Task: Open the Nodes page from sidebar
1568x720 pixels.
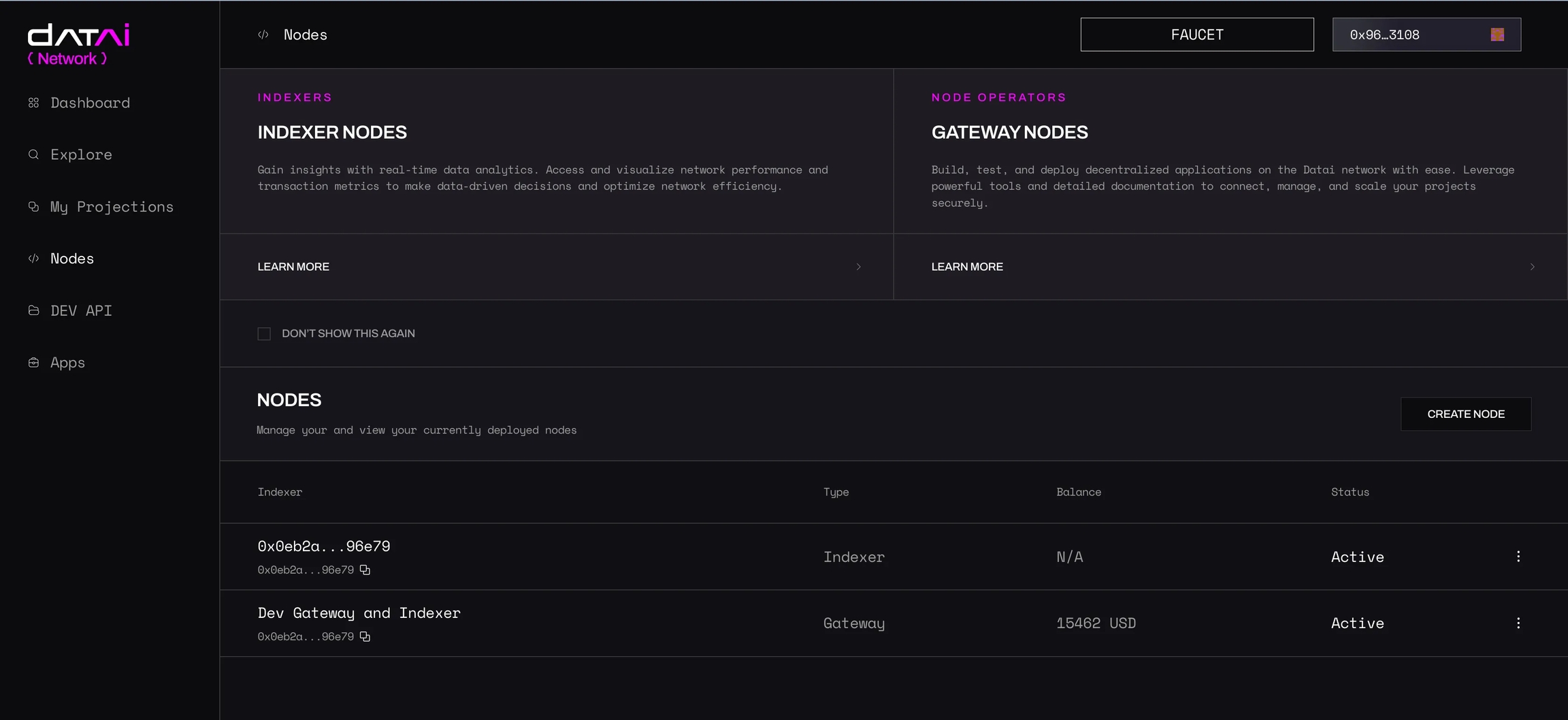Action: 72,259
